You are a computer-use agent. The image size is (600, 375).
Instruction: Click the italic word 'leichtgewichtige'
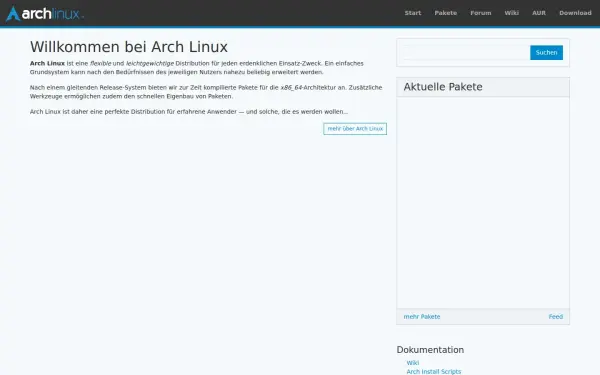[150, 64]
